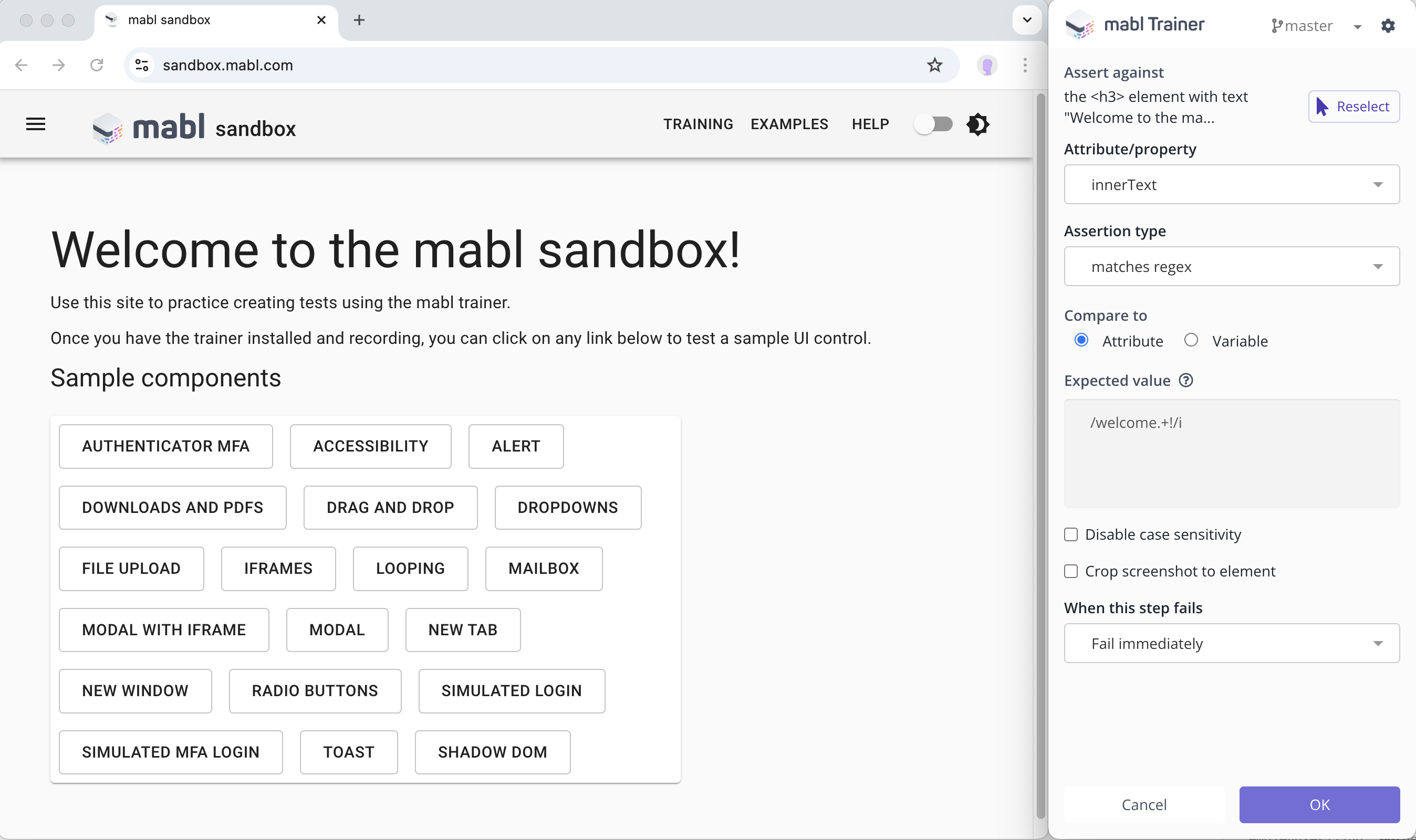Click the branch icon next to master
Image resolution: width=1416 pixels, height=840 pixels.
tap(1276, 26)
